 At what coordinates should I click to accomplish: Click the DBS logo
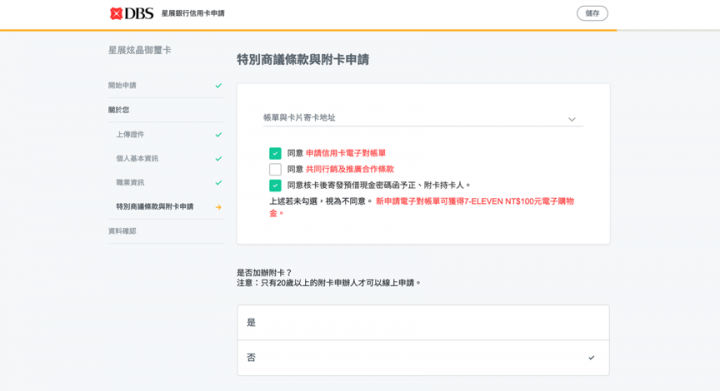(131, 13)
